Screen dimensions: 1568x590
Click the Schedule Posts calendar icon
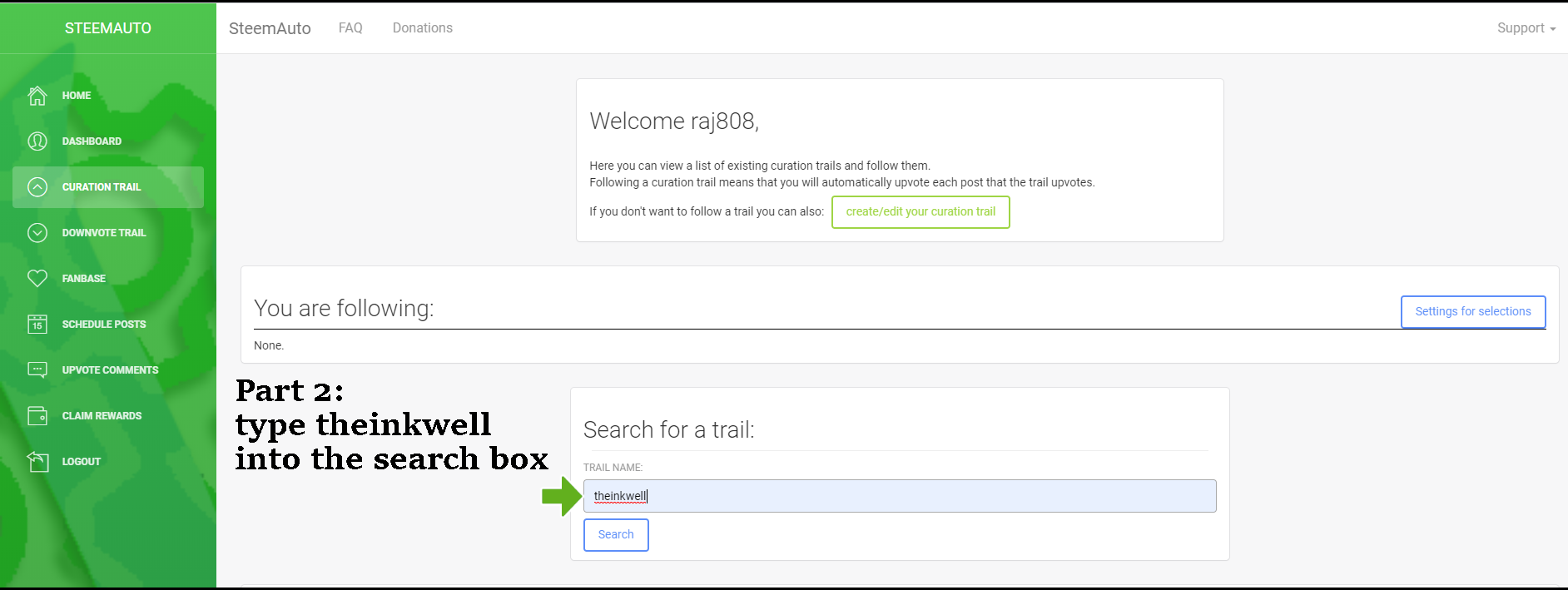click(x=37, y=325)
